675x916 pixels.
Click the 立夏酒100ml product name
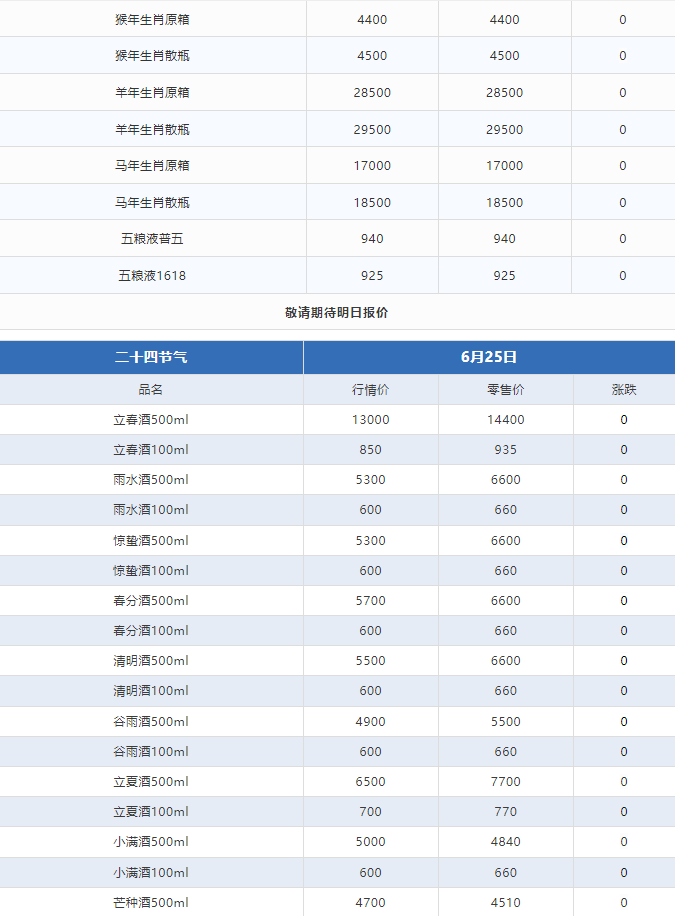[151, 811]
